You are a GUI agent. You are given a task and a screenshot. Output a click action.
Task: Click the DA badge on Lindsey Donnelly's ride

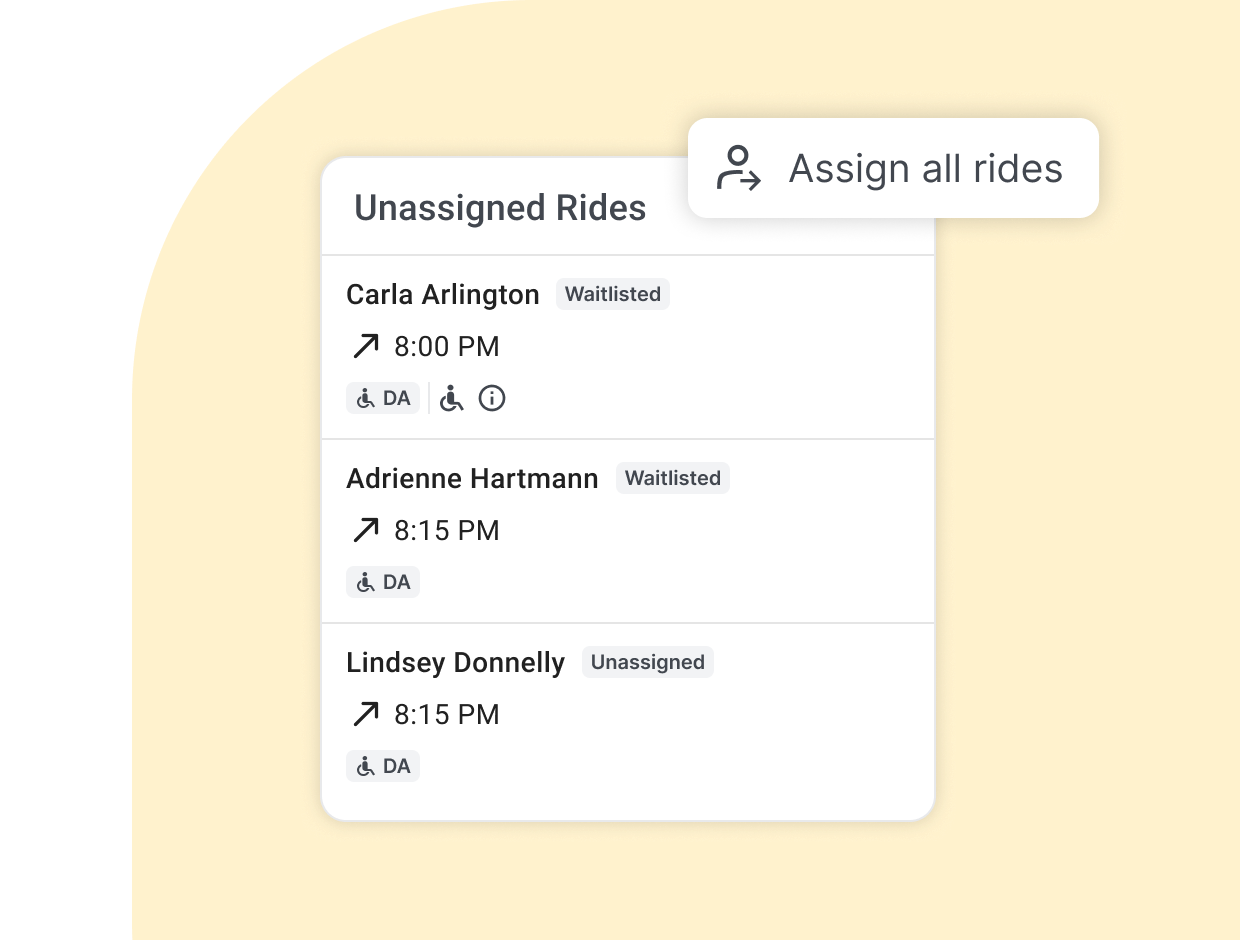tap(383, 766)
